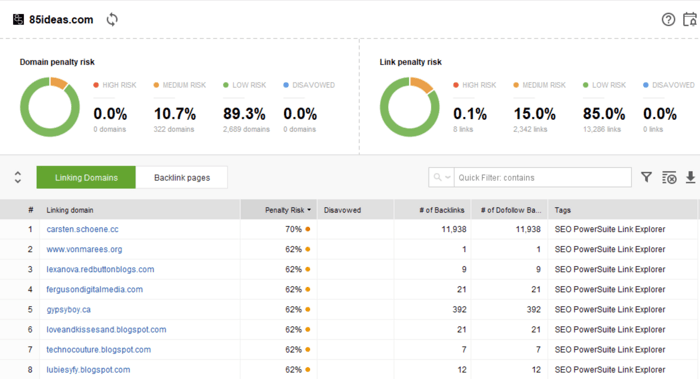Switch to the Linking Domains tab

(86, 177)
